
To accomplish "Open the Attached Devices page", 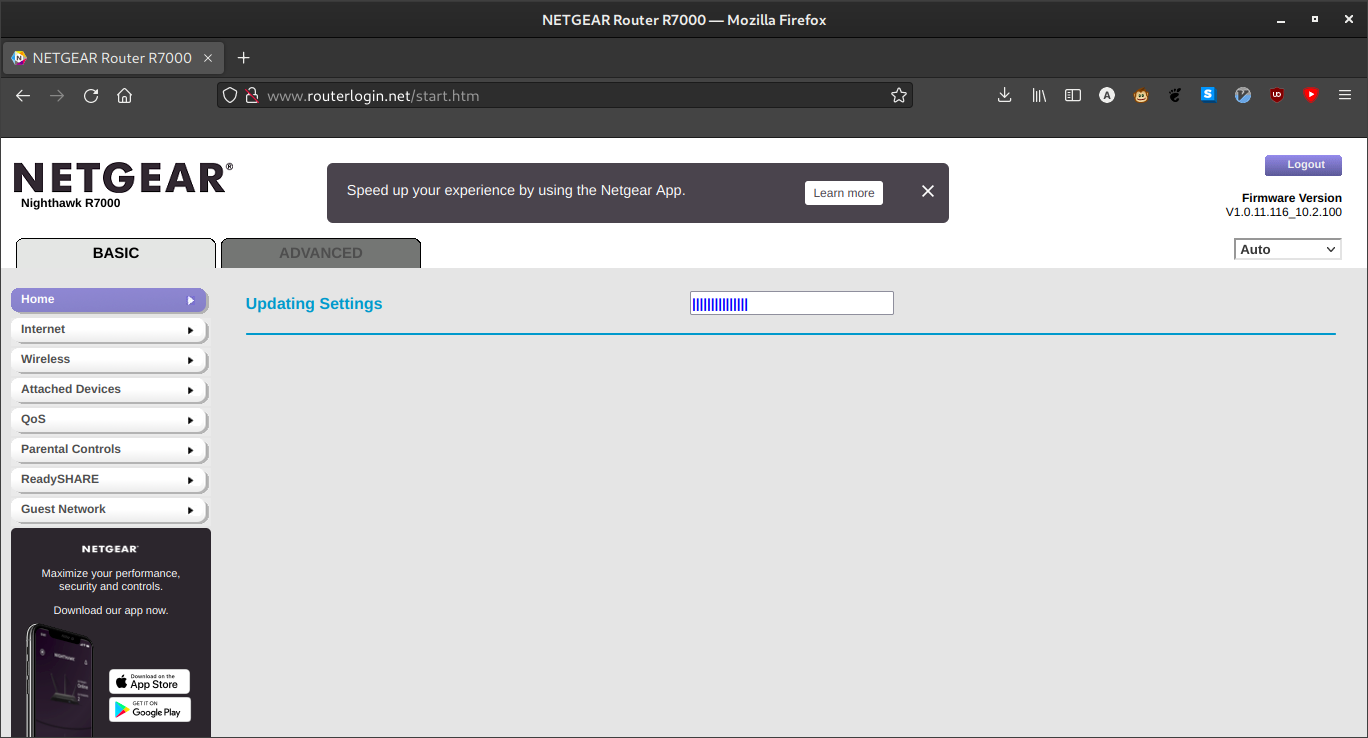I will point(109,389).
